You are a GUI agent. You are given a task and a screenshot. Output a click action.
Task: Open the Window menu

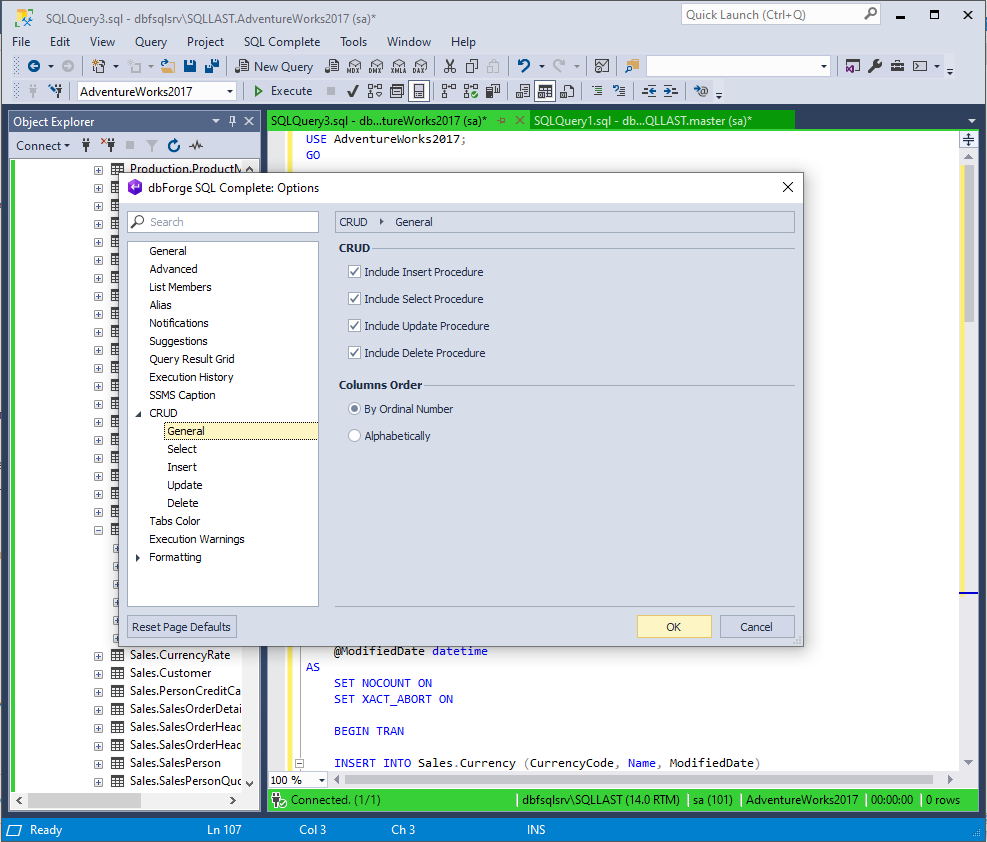click(409, 42)
